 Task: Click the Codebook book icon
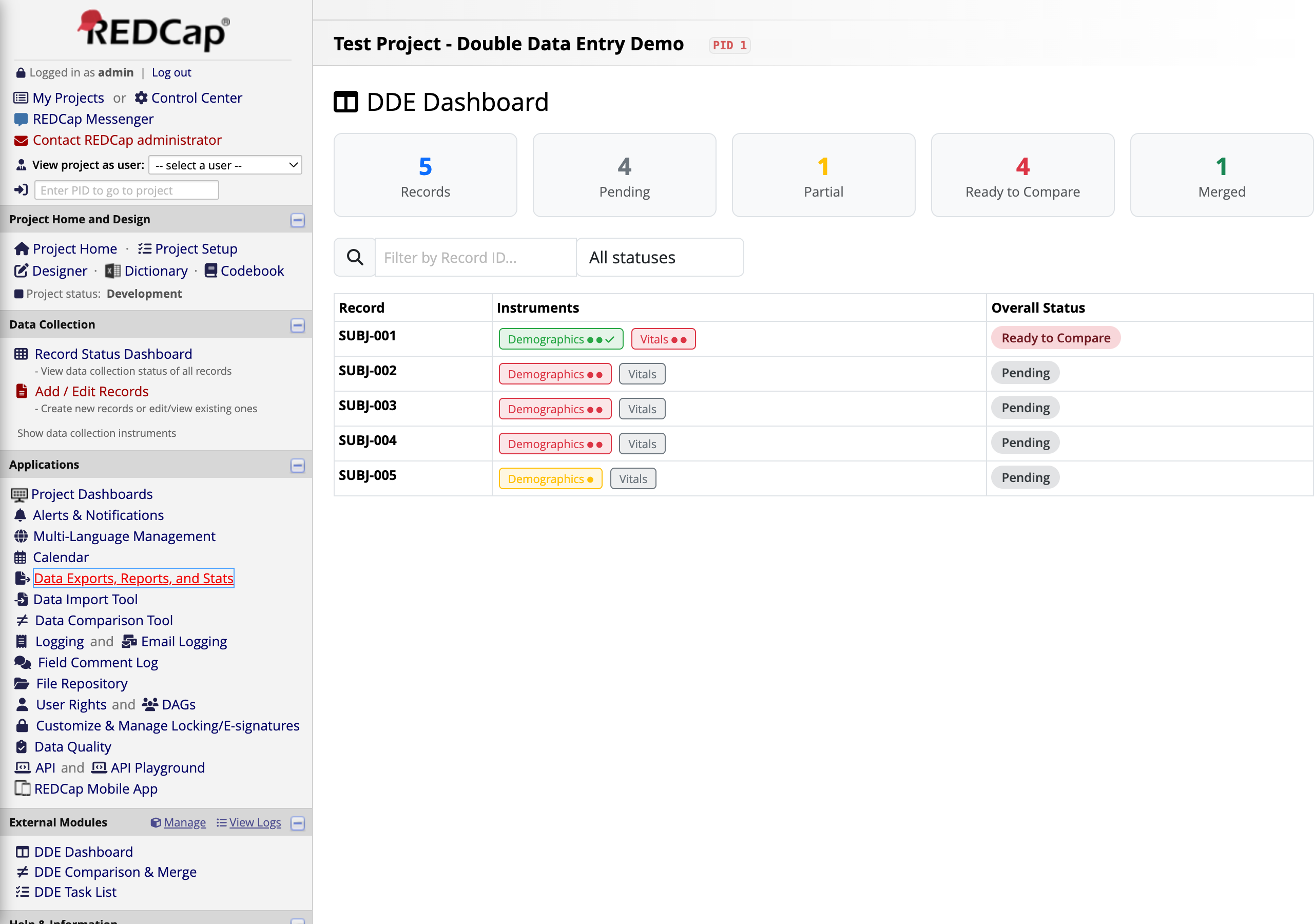pos(210,270)
